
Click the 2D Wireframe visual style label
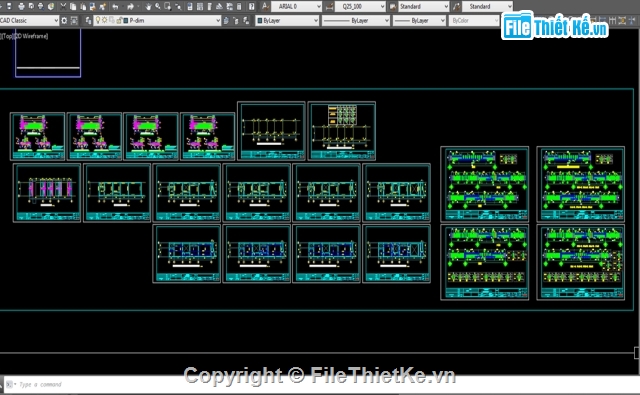tap(31, 36)
